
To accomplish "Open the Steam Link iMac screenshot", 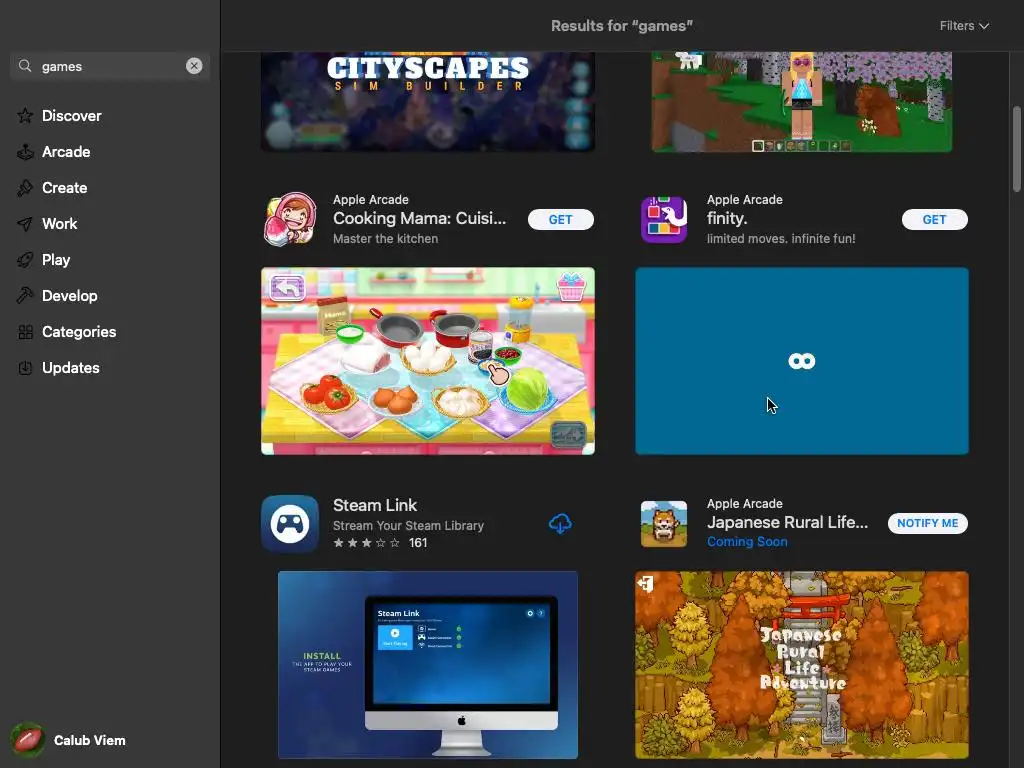I will 428,665.
